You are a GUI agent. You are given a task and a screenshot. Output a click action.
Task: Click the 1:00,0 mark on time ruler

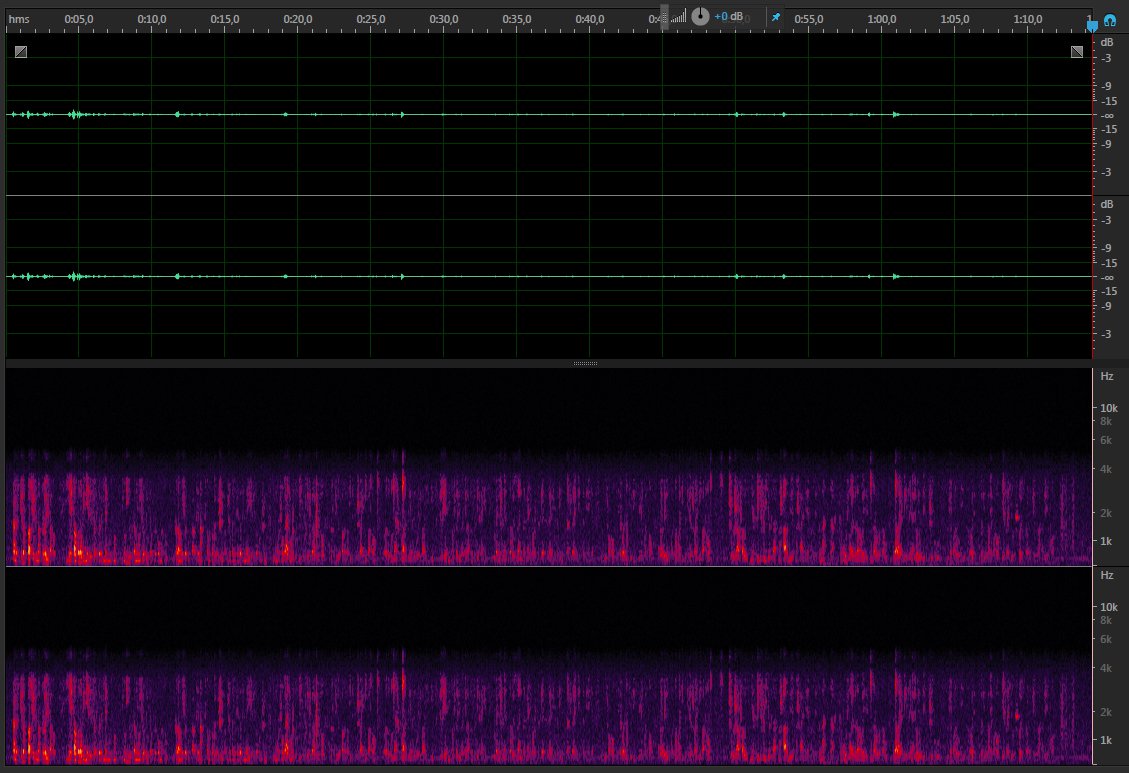click(881, 19)
